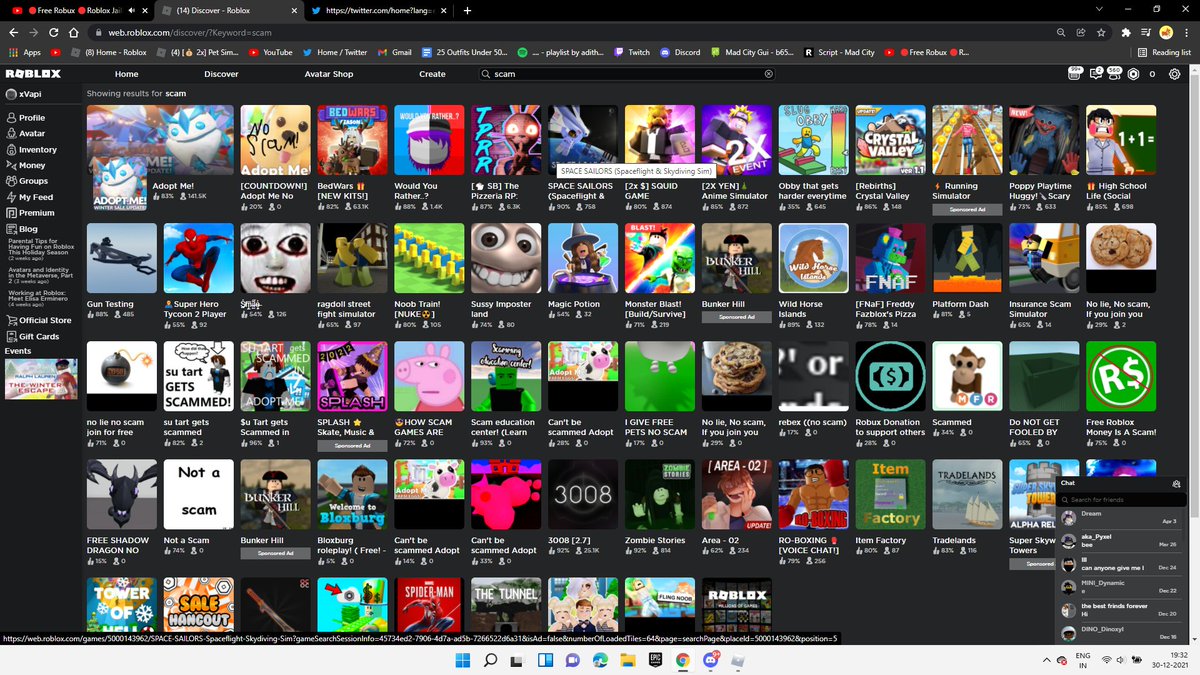1200x675 pixels.
Task: Open the Create navigation tab
Action: point(432,74)
